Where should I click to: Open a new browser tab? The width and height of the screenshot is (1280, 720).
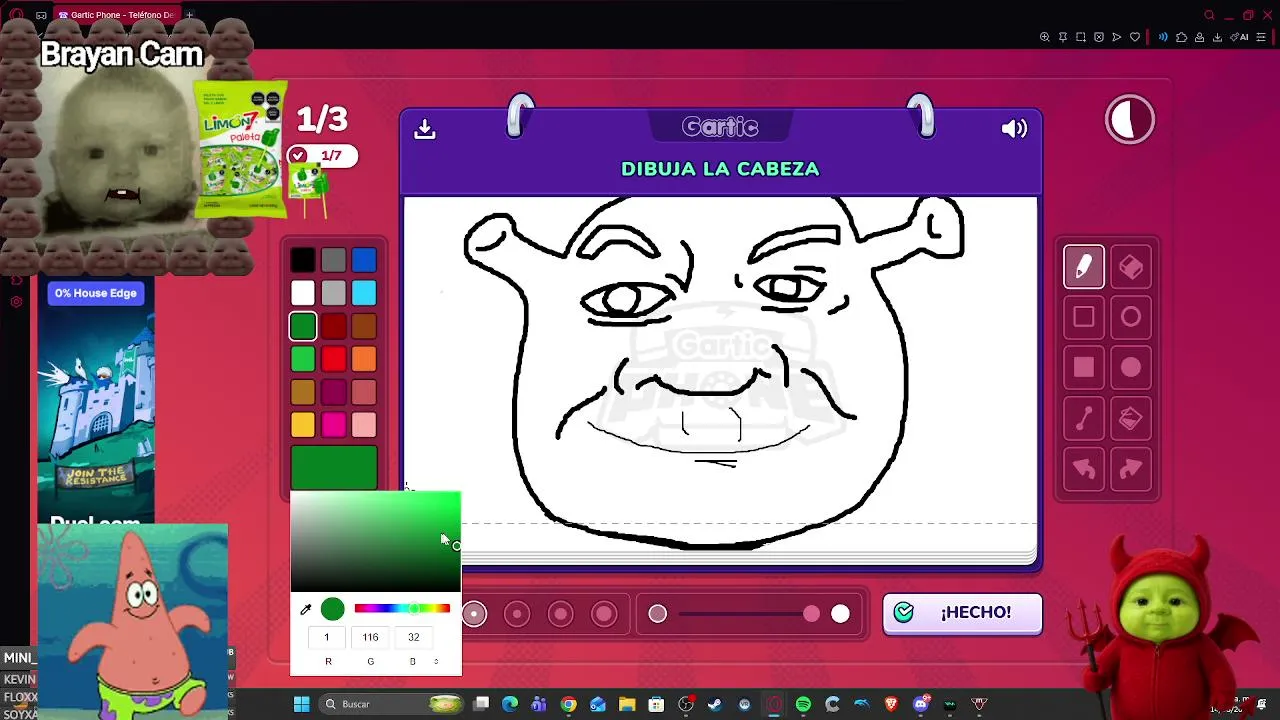click(189, 15)
